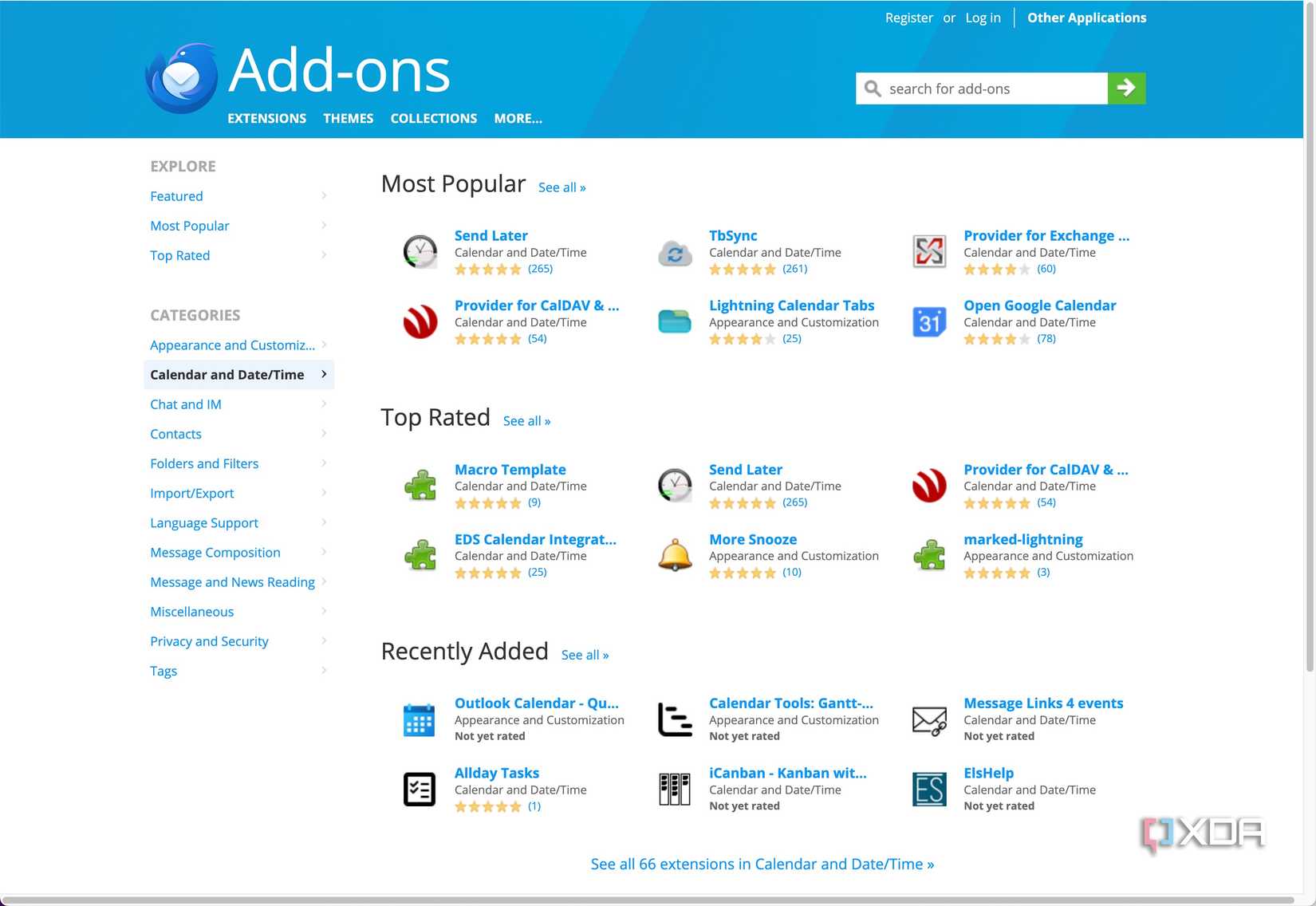Click the Log in link
This screenshot has height=906, width=1316.
pyautogui.click(x=983, y=18)
